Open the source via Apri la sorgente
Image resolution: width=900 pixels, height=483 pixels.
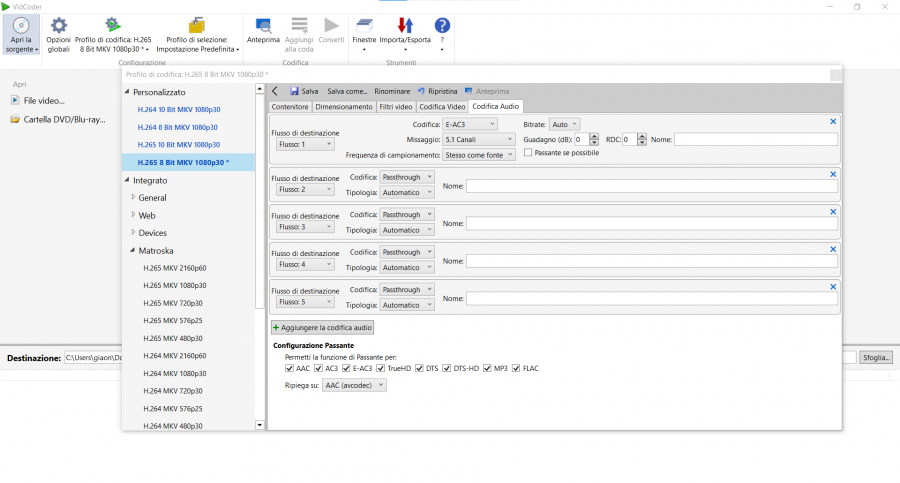click(21, 34)
